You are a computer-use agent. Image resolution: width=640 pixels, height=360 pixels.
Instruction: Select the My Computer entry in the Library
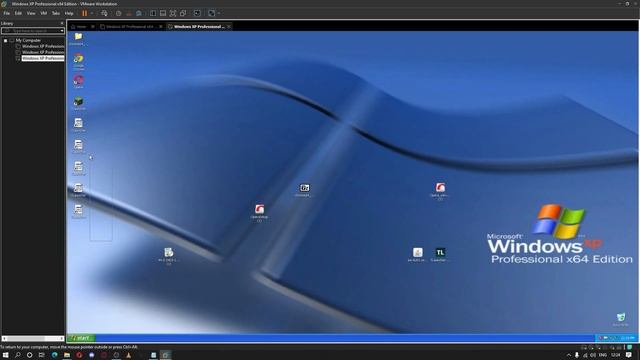[28, 40]
